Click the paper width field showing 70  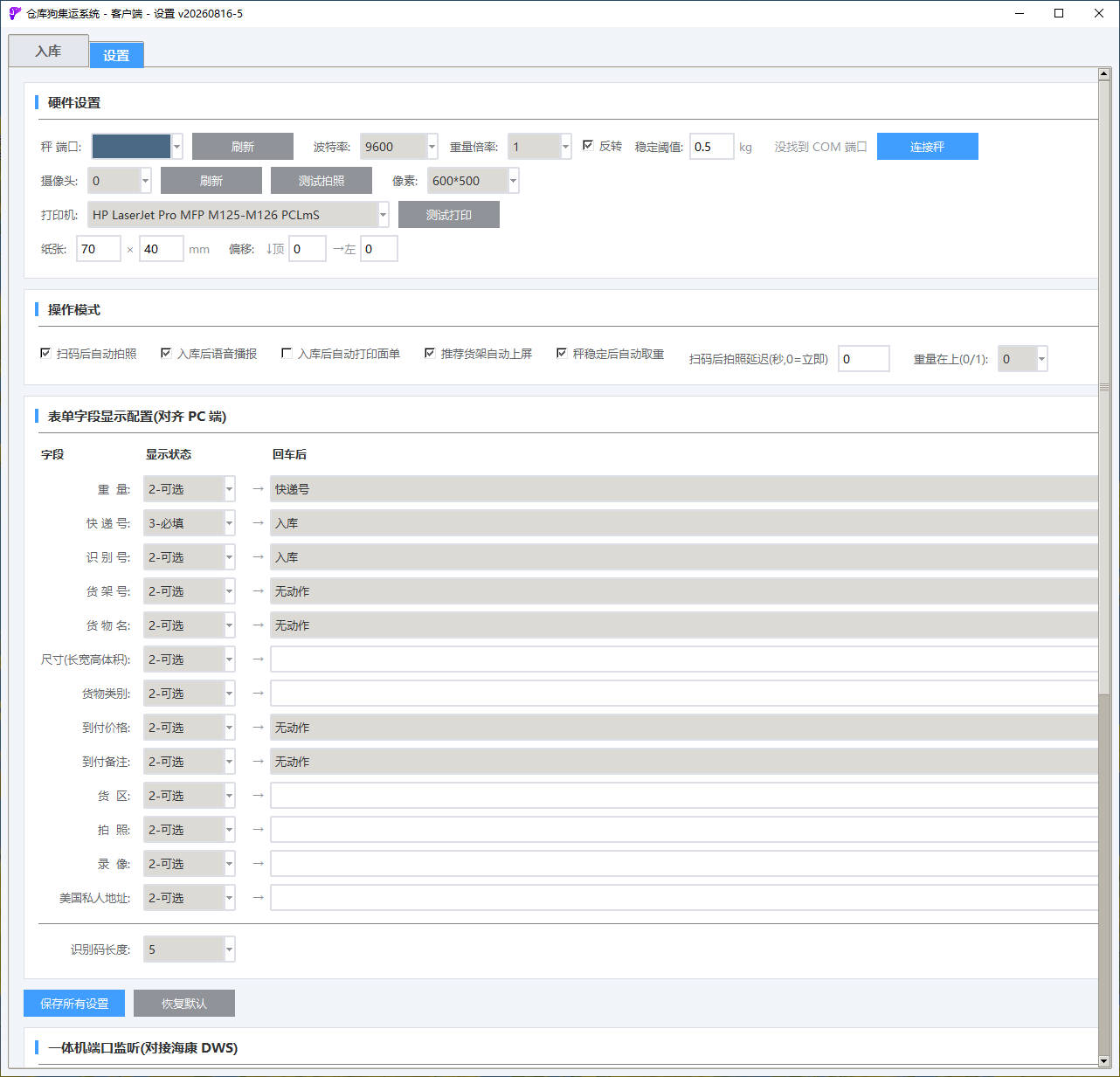pyautogui.click(x=99, y=249)
